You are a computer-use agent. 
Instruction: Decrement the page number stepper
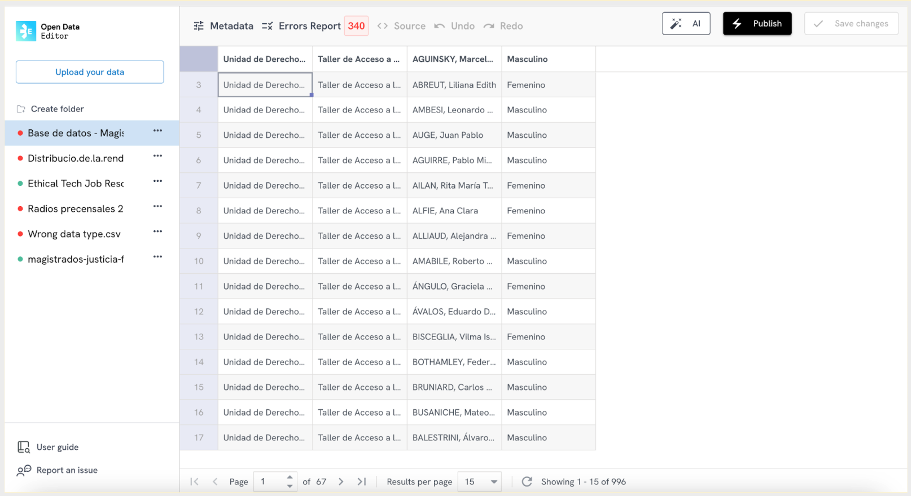click(x=290, y=486)
